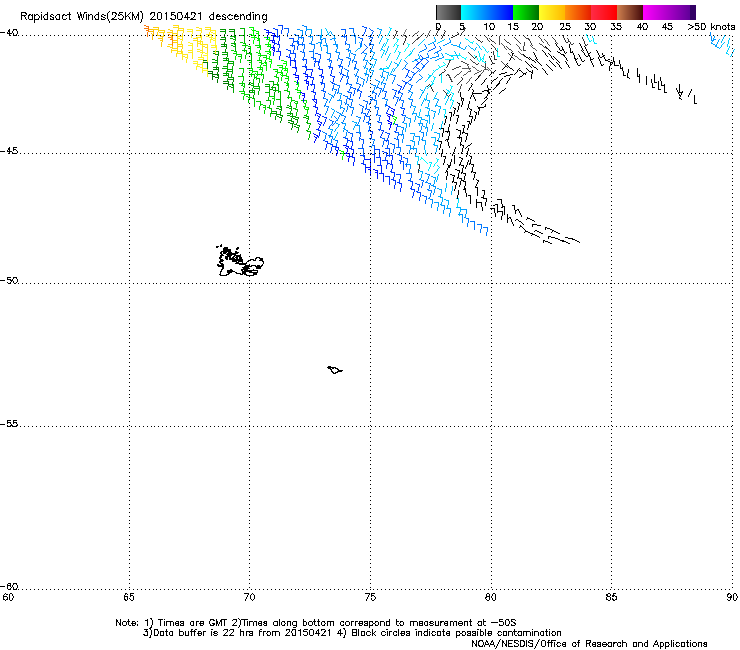The height and width of the screenshot is (650, 740).
Task: Click the gray 0-5 knots color band
Action: 448,12
